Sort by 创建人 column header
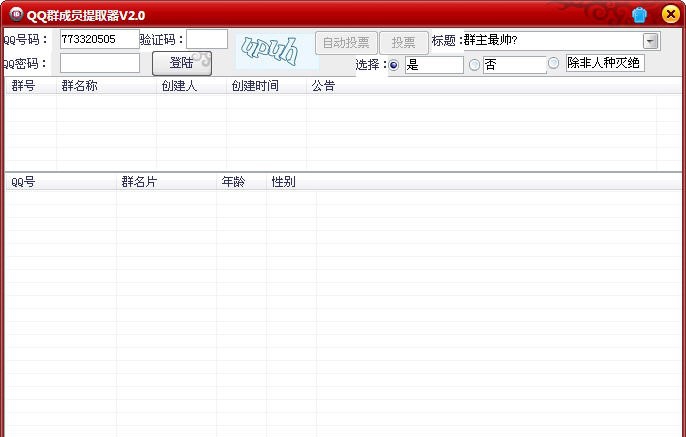 192,86
